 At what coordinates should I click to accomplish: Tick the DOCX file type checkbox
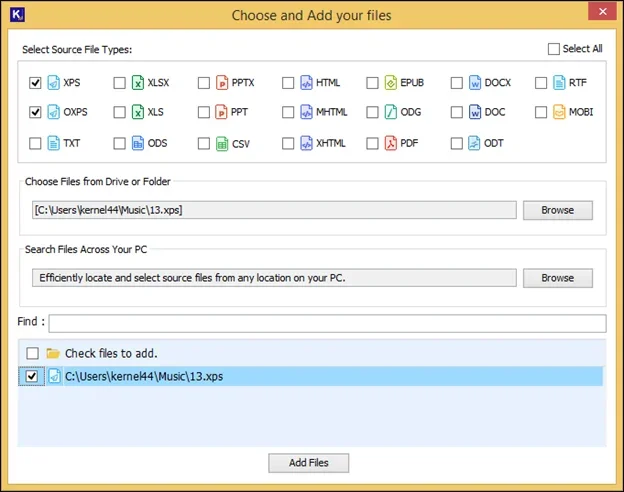tap(456, 83)
